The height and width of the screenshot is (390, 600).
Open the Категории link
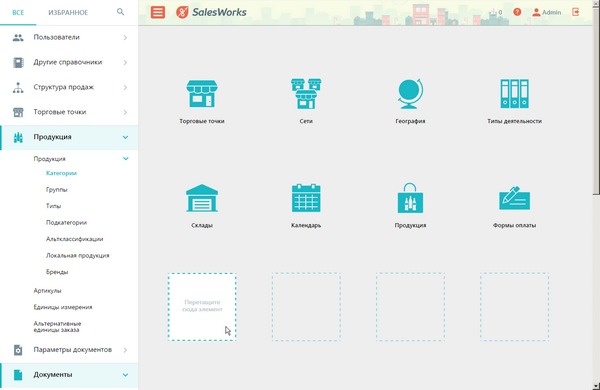61,173
